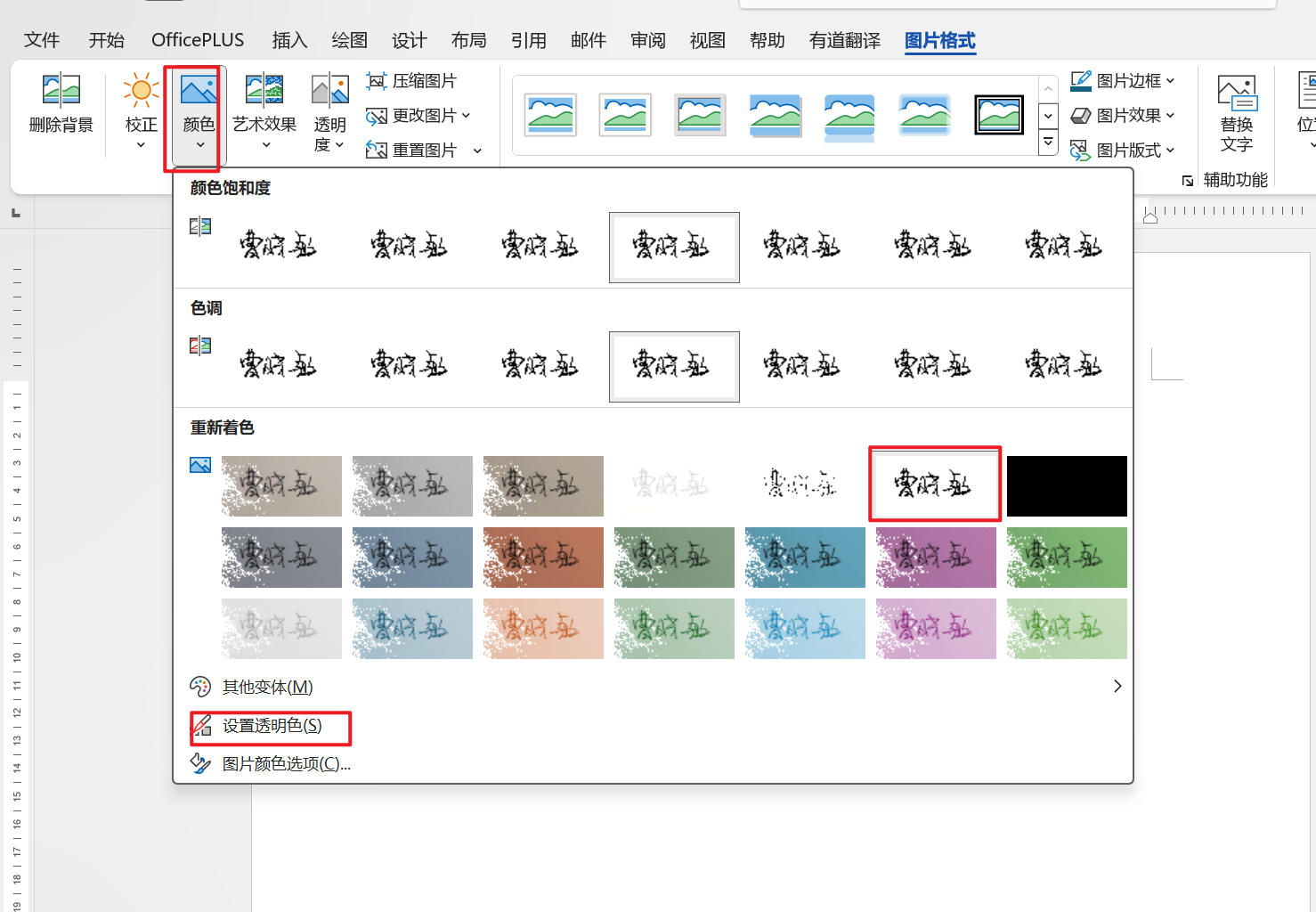The image size is (1316, 912).
Task: Switch to the Home (开始) tab
Action: click(107, 40)
